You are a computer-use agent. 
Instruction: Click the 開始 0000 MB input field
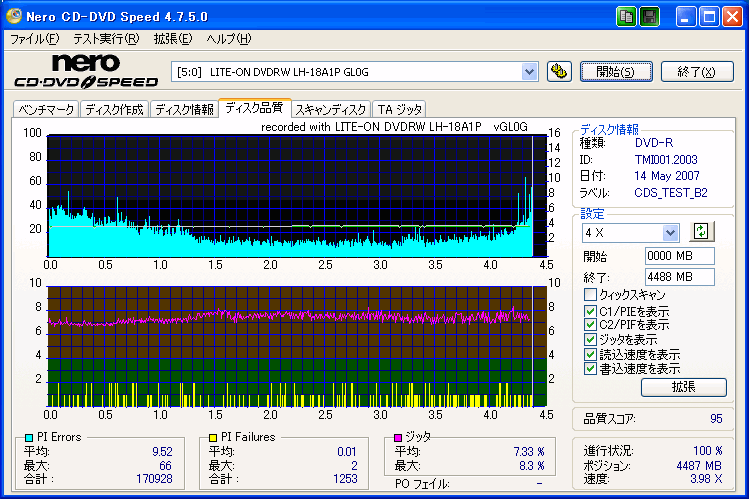tap(680, 256)
